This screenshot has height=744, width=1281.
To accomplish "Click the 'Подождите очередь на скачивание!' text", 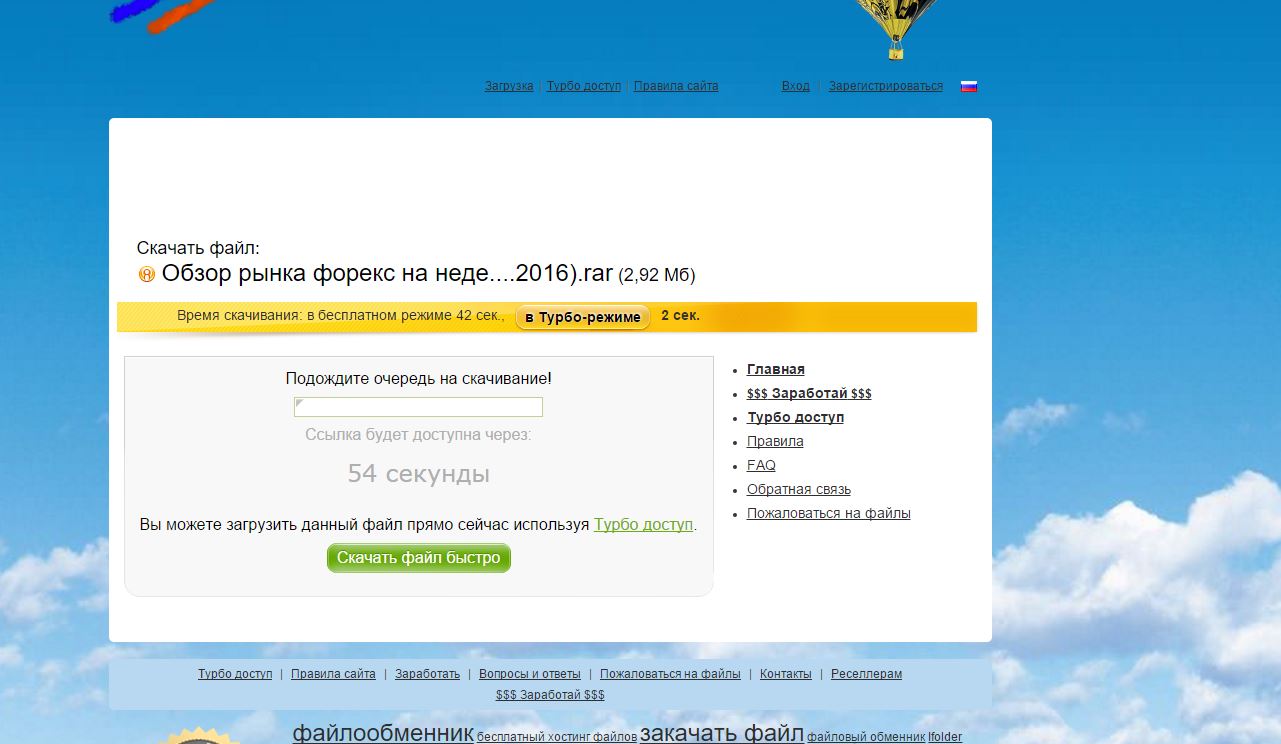I will point(419,378).
